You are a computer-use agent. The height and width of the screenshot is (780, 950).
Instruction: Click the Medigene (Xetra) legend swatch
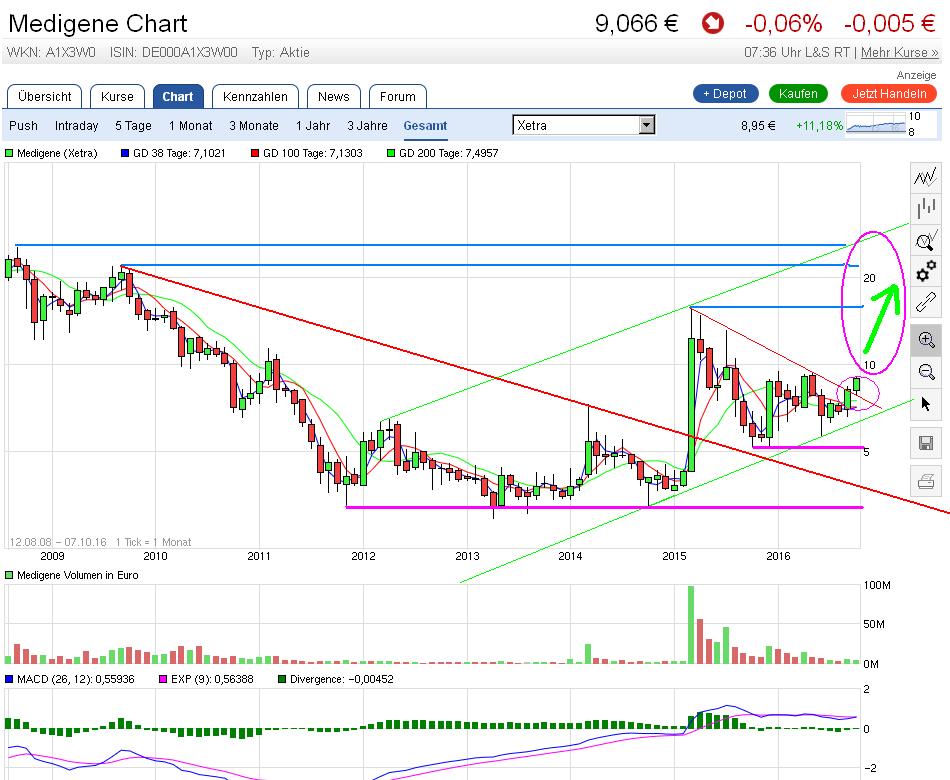9,153
